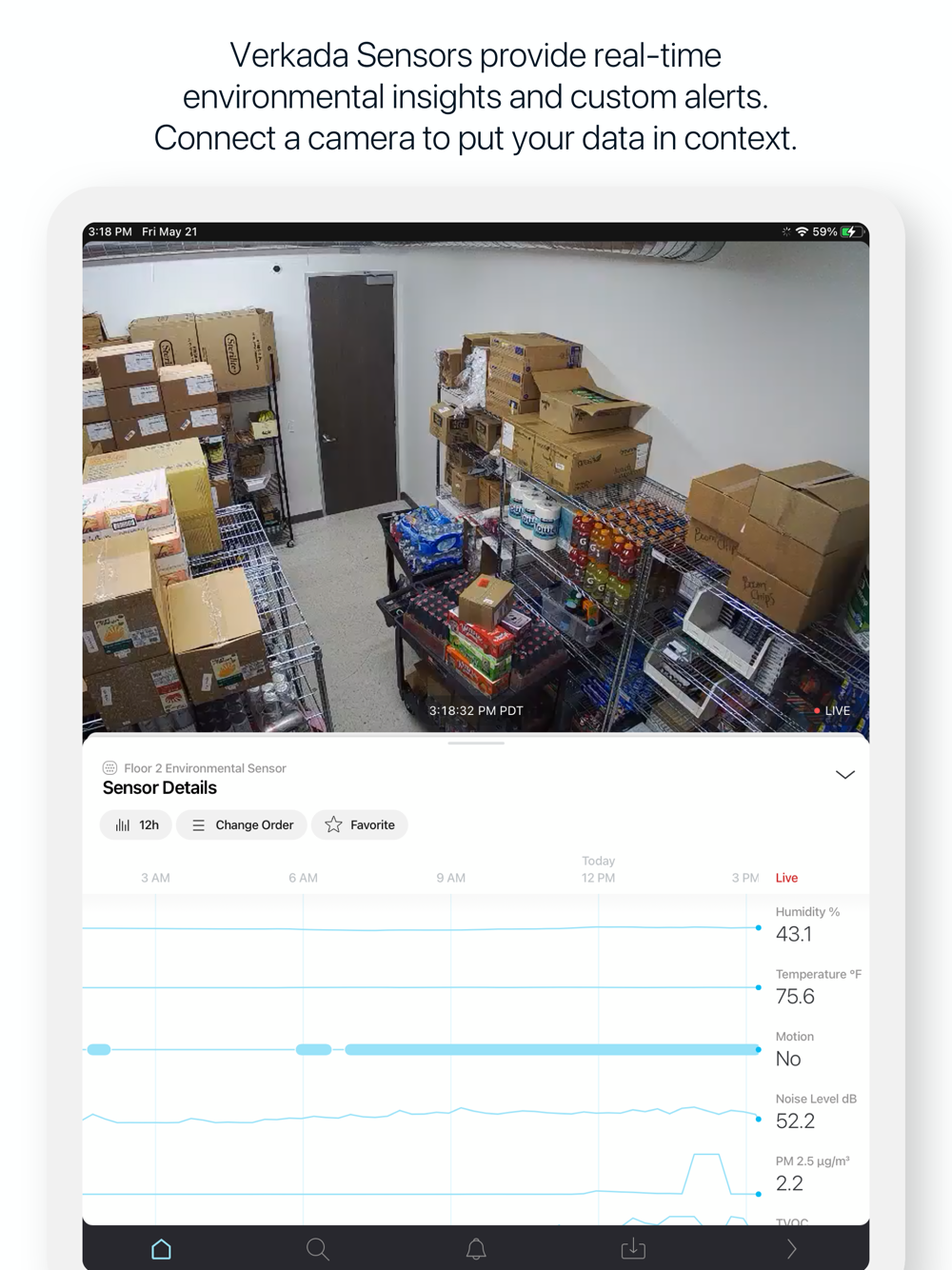Viewport: 952px width, 1270px height.
Task: Collapse Sensor Details with chevron
Action: point(845,775)
